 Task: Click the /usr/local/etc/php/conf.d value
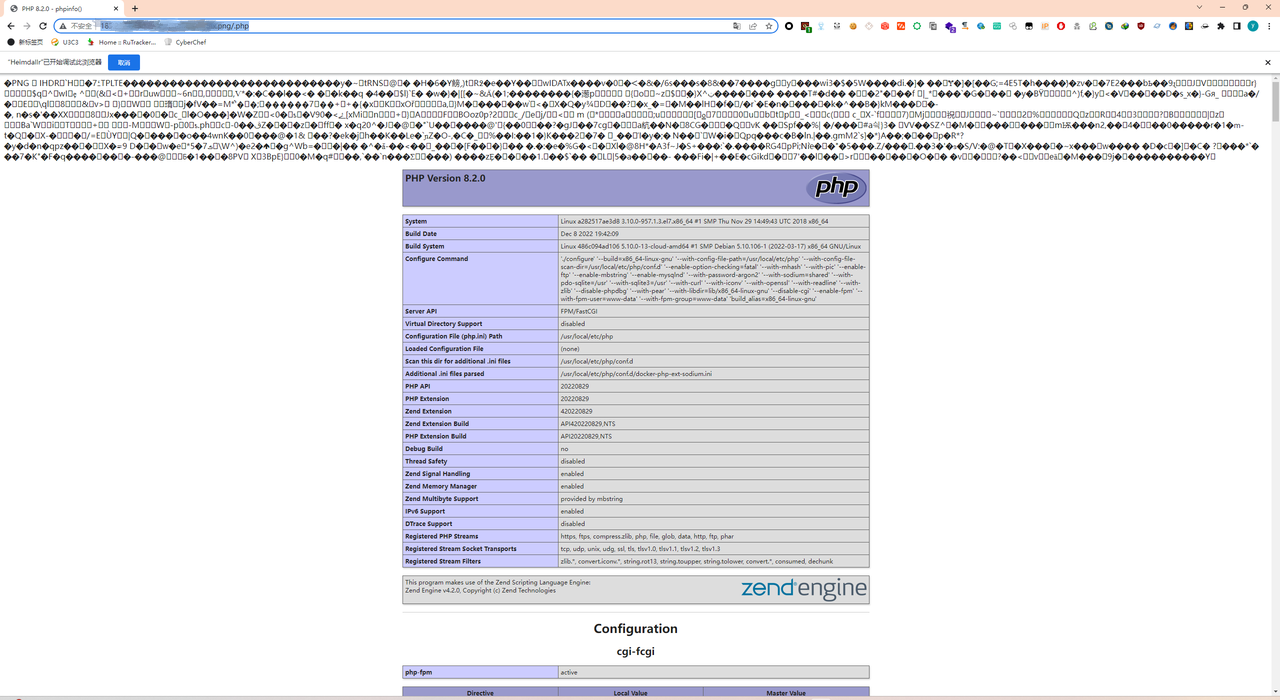pos(599,361)
